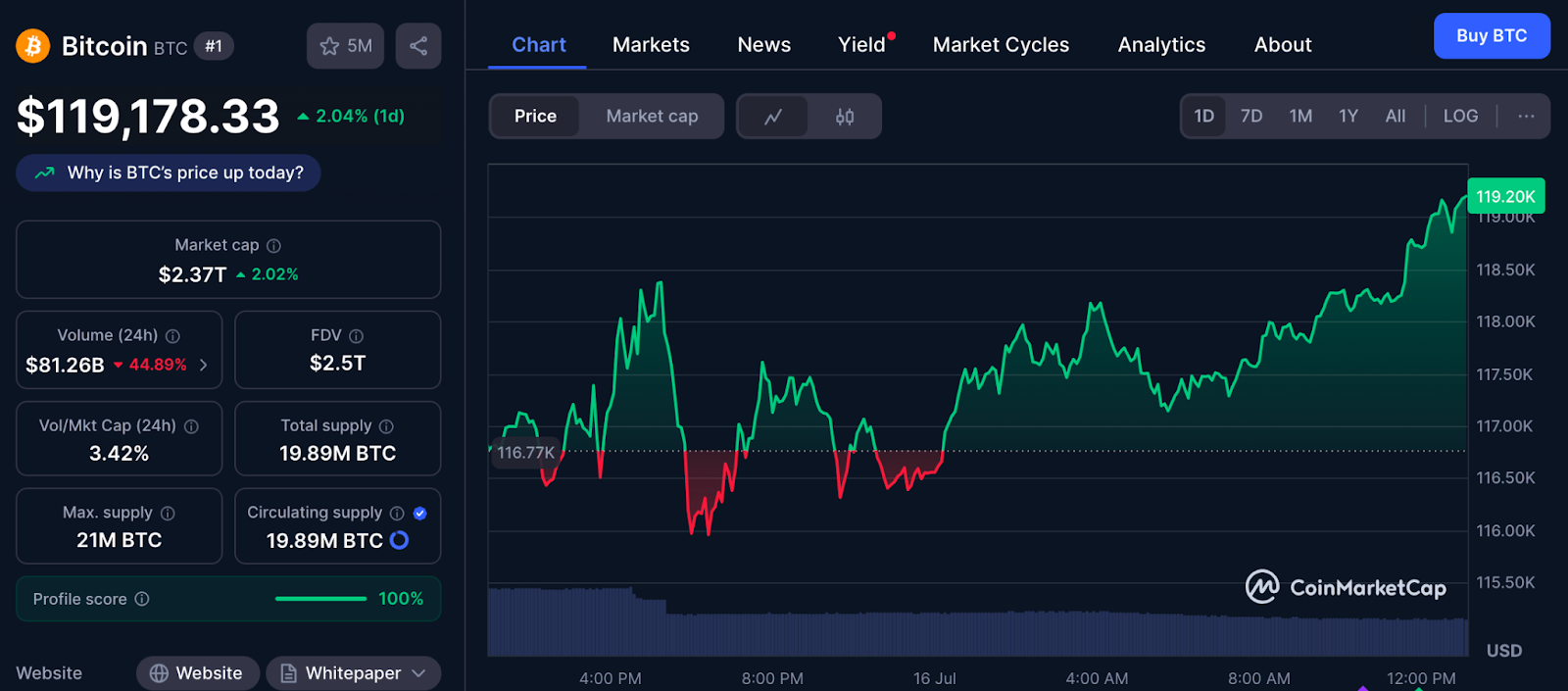
Task: Click the FDV info icon
Action: click(357, 336)
